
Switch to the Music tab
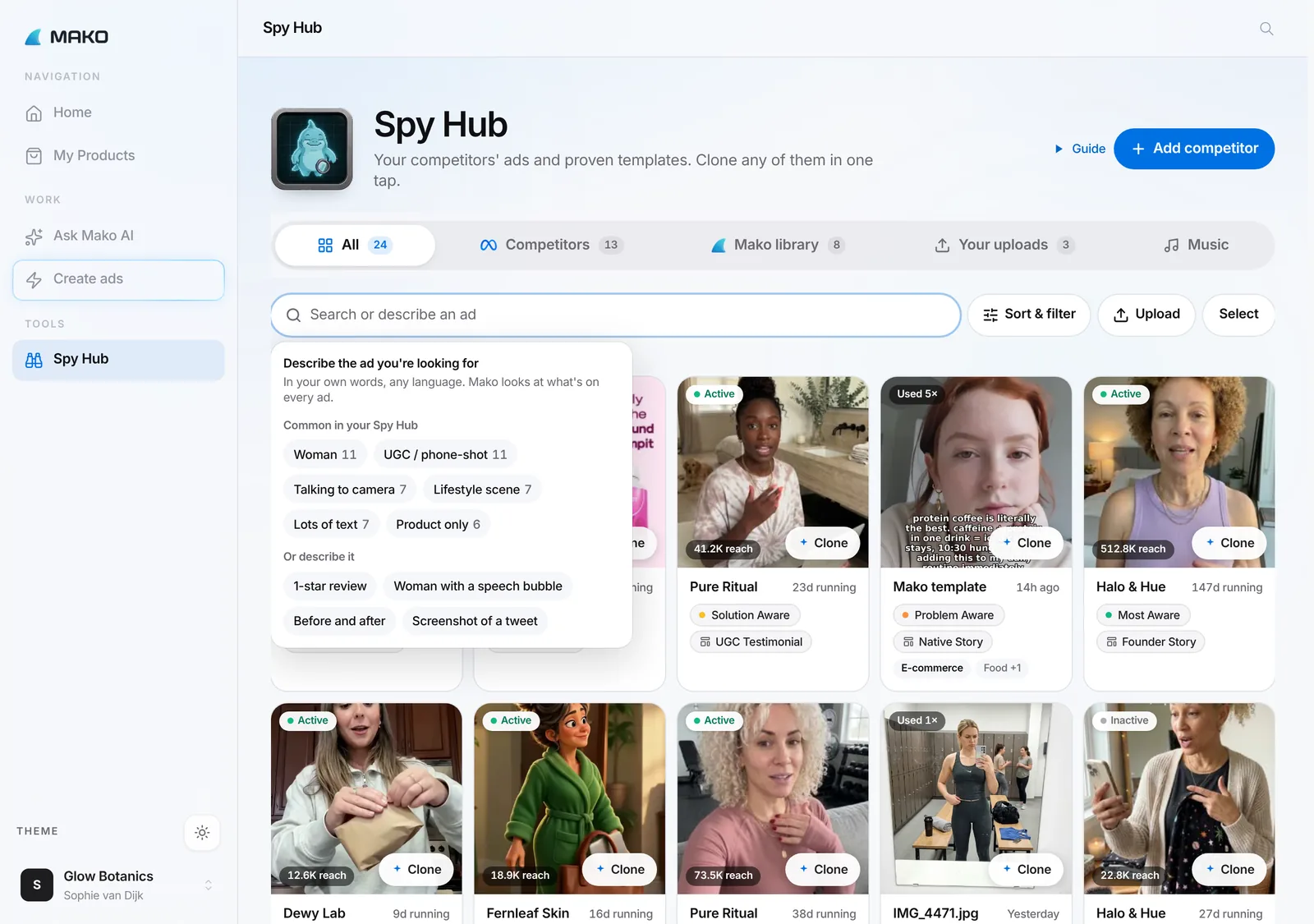pos(1196,245)
